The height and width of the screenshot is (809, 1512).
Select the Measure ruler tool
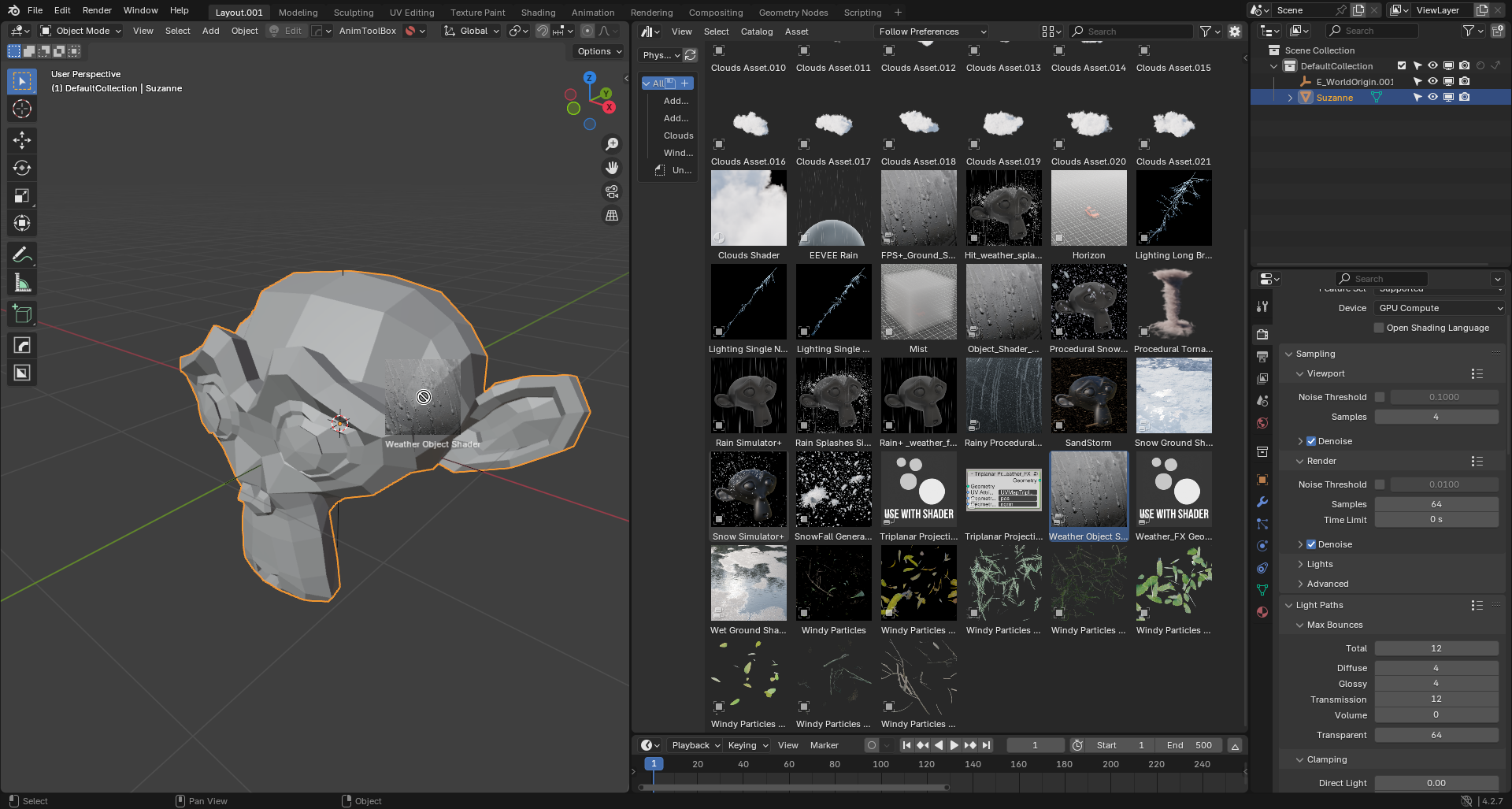click(22, 282)
